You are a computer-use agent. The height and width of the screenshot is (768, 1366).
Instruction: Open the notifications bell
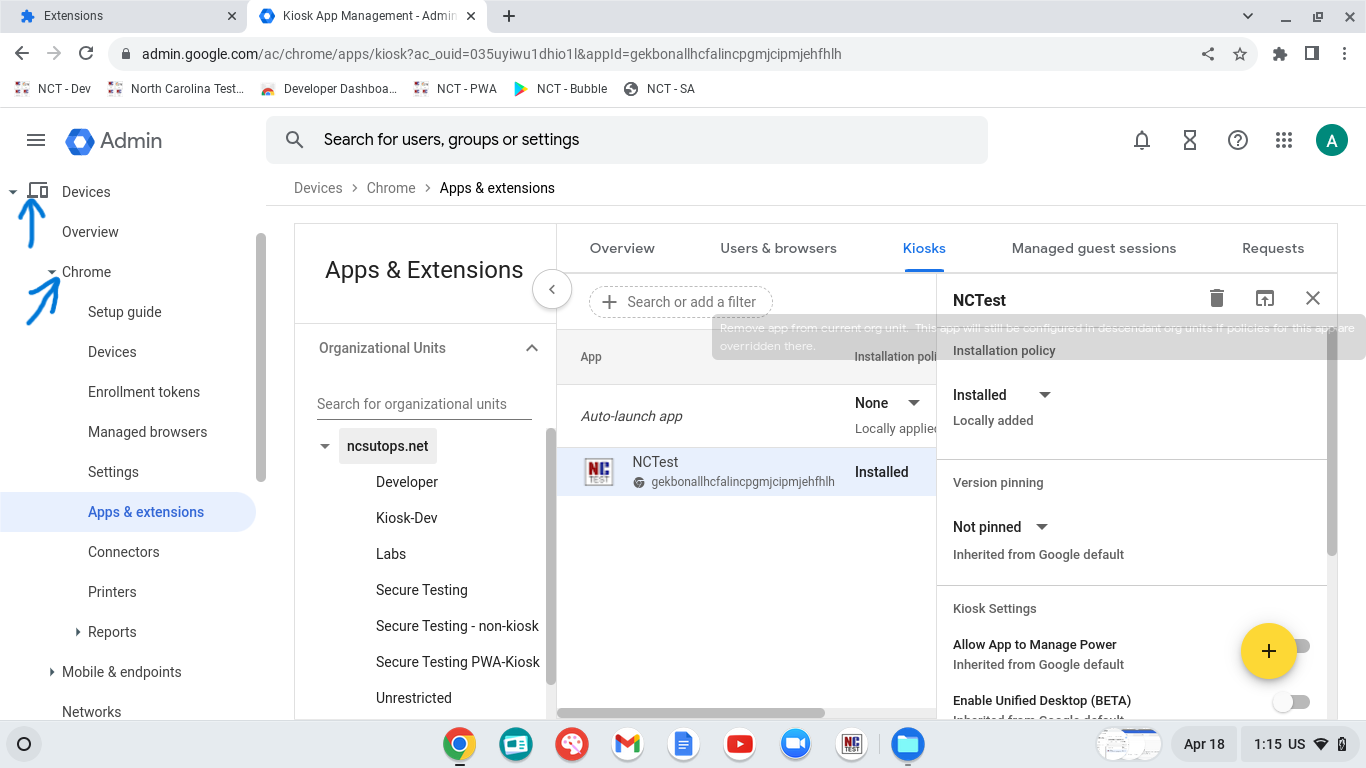(1142, 141)
